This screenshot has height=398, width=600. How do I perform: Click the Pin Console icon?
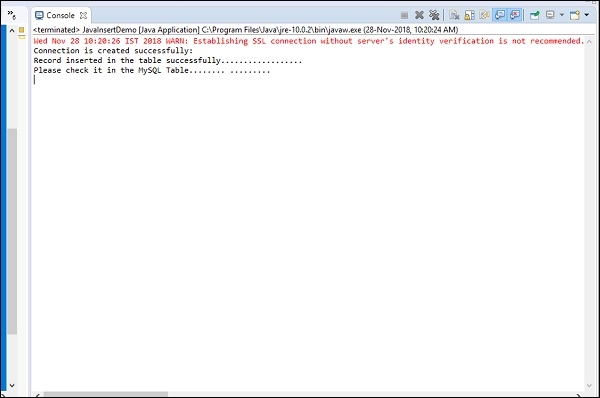click(535, 15)
